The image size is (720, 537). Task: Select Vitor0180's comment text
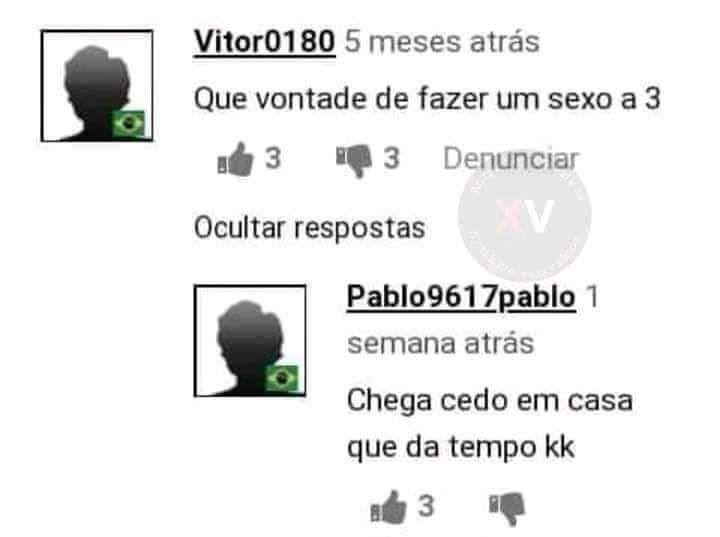click(427, 100)
